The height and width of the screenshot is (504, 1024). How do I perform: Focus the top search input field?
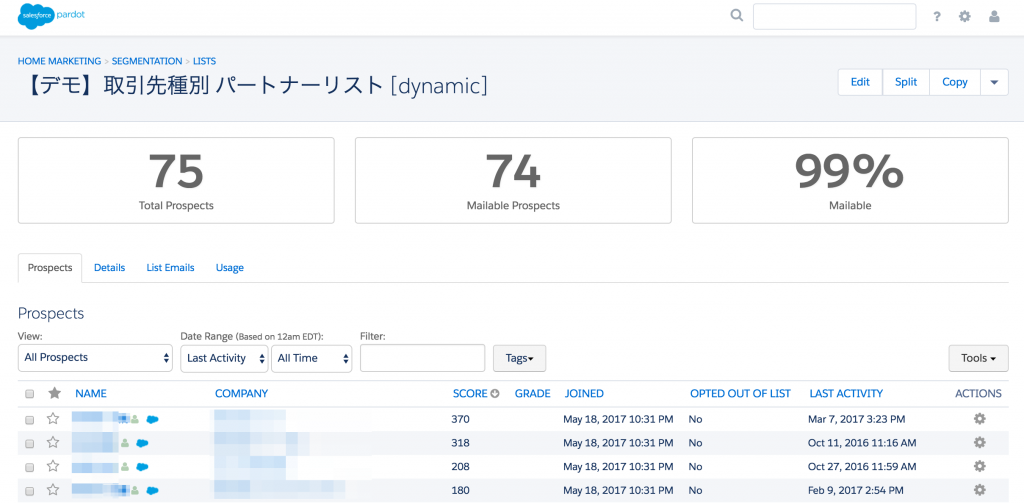pyautogui.click(x=834, y=17)
